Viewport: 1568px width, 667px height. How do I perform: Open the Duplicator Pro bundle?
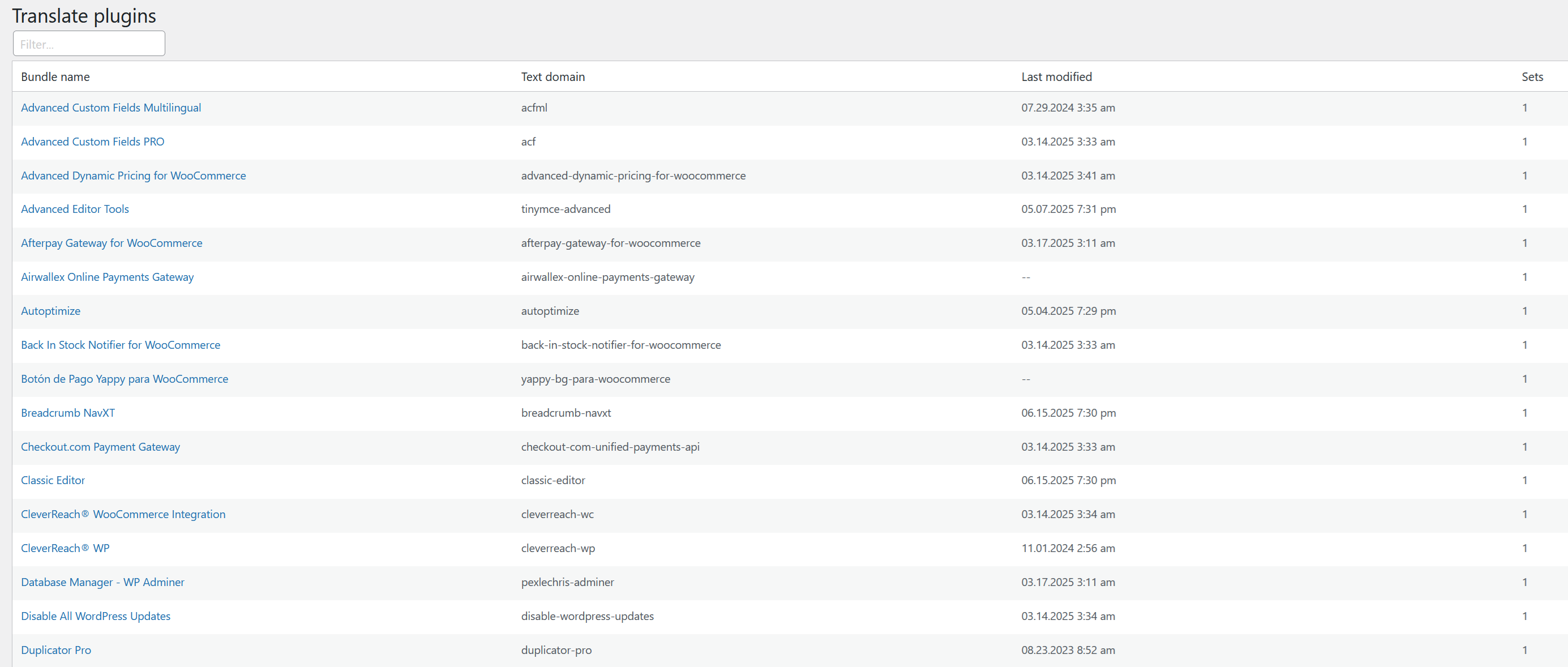coord(56,651)
